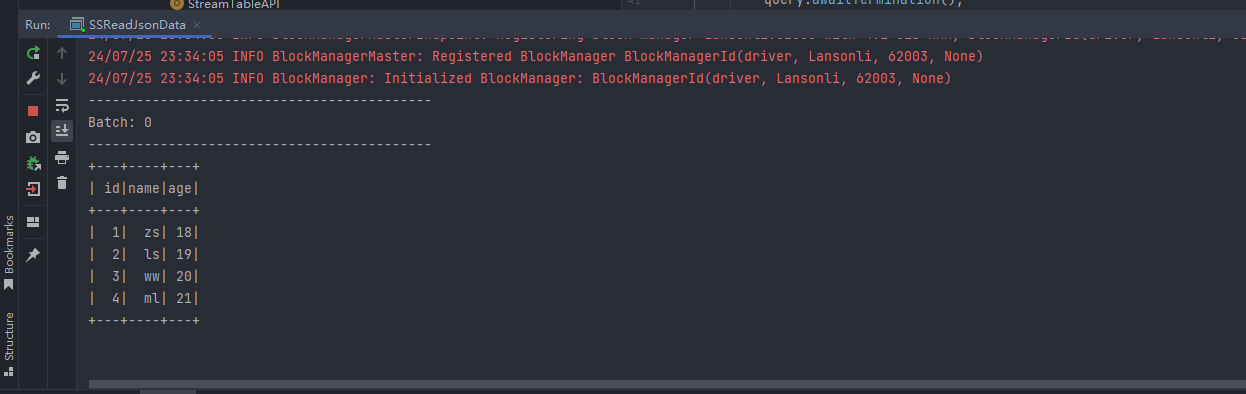Screen dimensions: 1246x394
Task: Toggle soft-wrap for console output
Action: tap(62, 105)
